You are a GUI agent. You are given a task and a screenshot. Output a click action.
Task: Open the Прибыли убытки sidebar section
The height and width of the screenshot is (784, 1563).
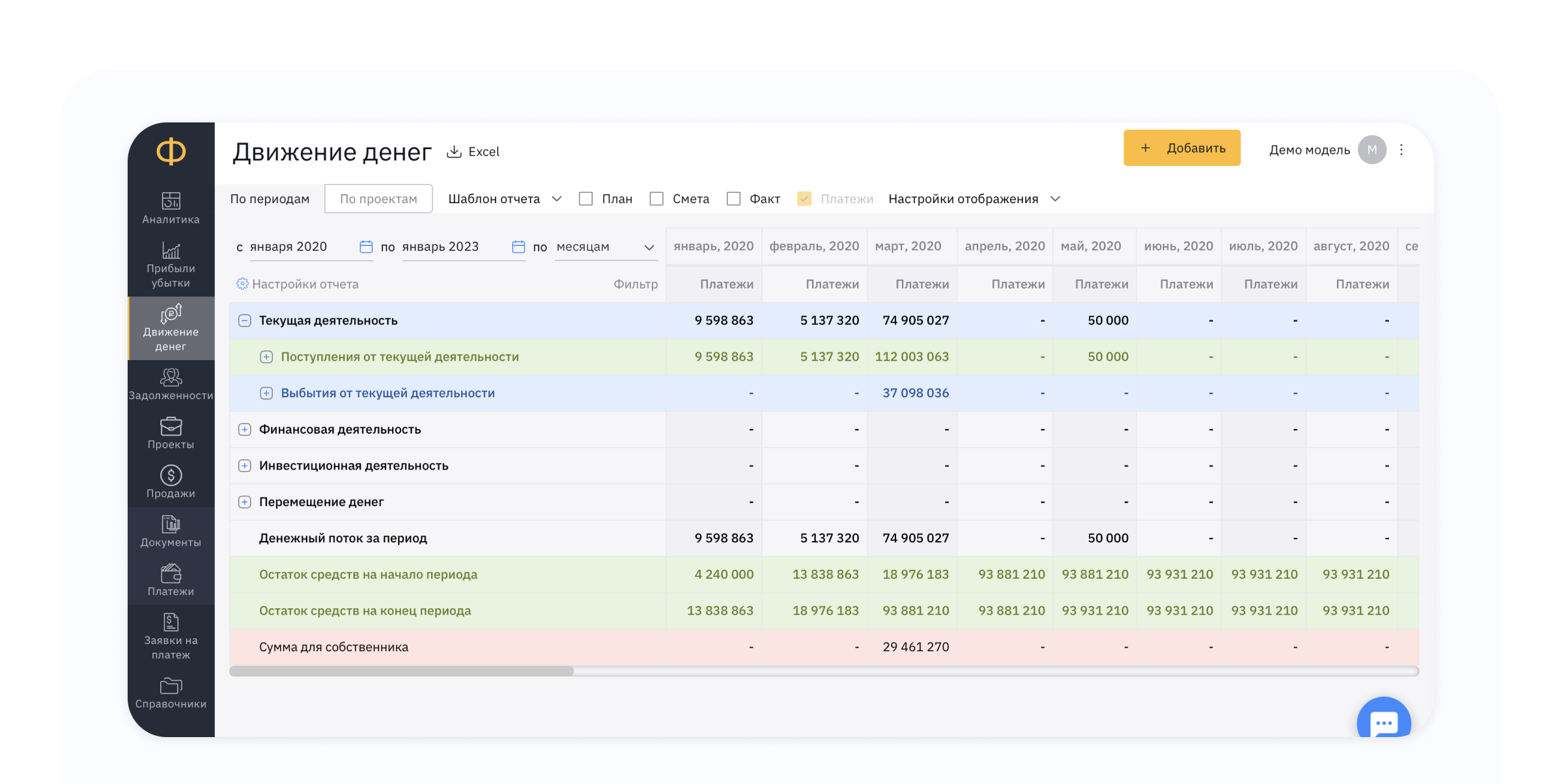coord(171,265)
